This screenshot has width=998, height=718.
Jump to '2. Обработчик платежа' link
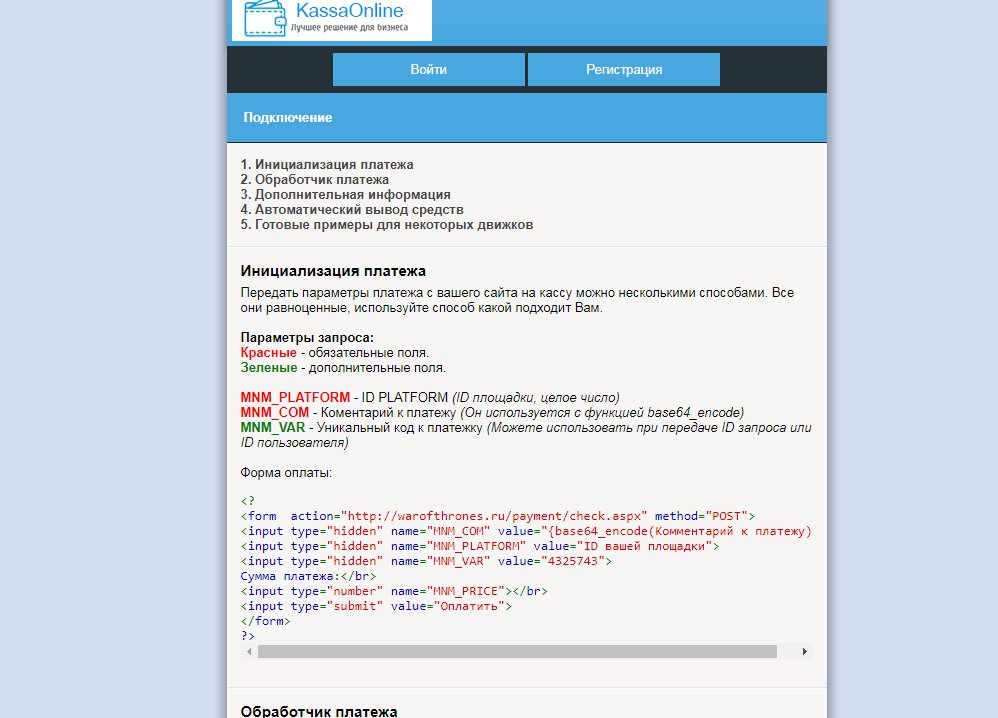pos(314,180)
